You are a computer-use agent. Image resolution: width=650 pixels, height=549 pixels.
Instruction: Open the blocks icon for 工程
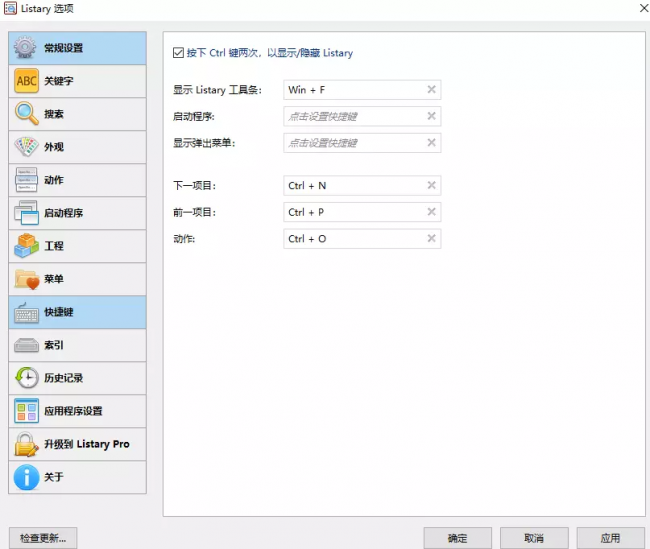27,245
